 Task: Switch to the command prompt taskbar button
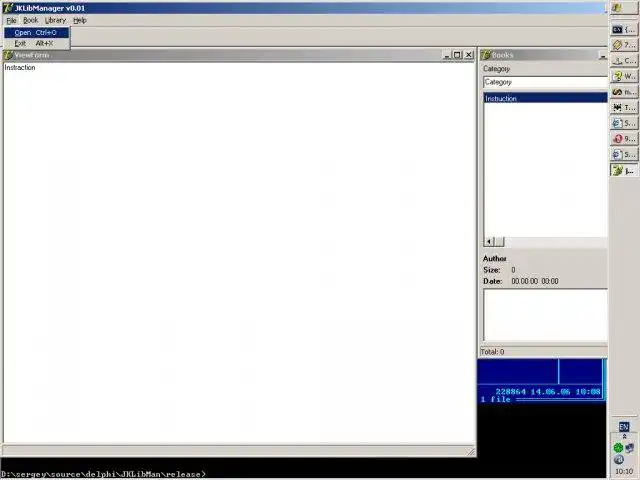(x=624, y=29)
